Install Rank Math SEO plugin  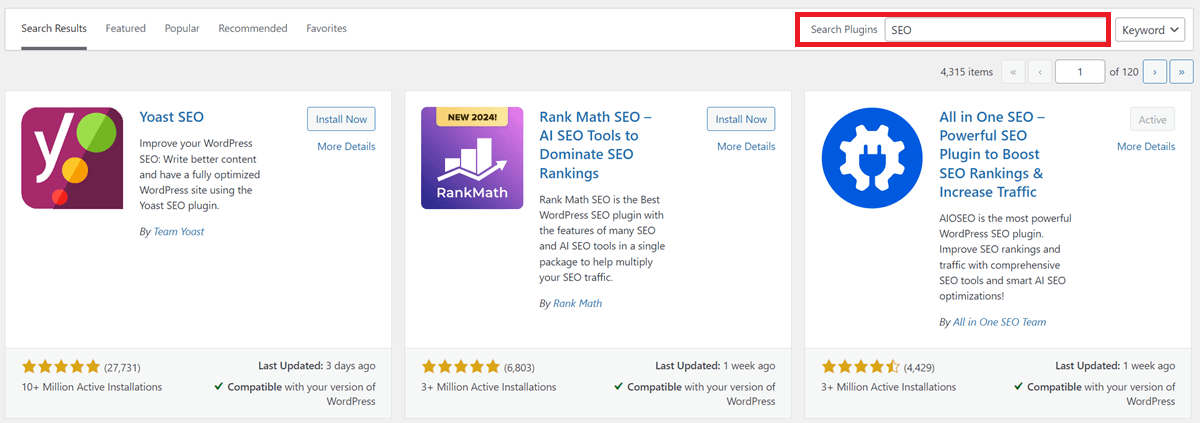[x=741, y=119]
